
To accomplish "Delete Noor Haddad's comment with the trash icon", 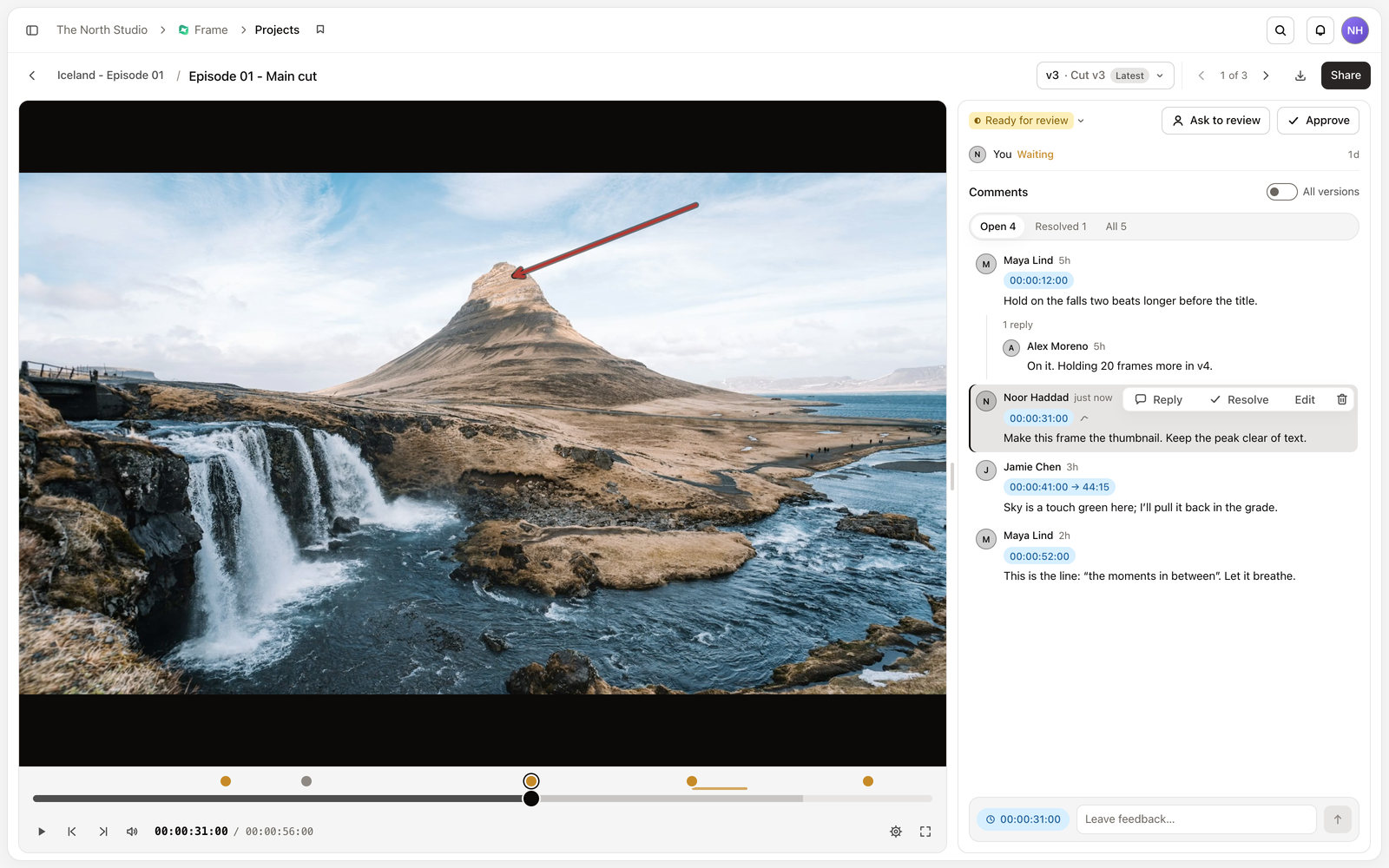I will pos(1342,399).
